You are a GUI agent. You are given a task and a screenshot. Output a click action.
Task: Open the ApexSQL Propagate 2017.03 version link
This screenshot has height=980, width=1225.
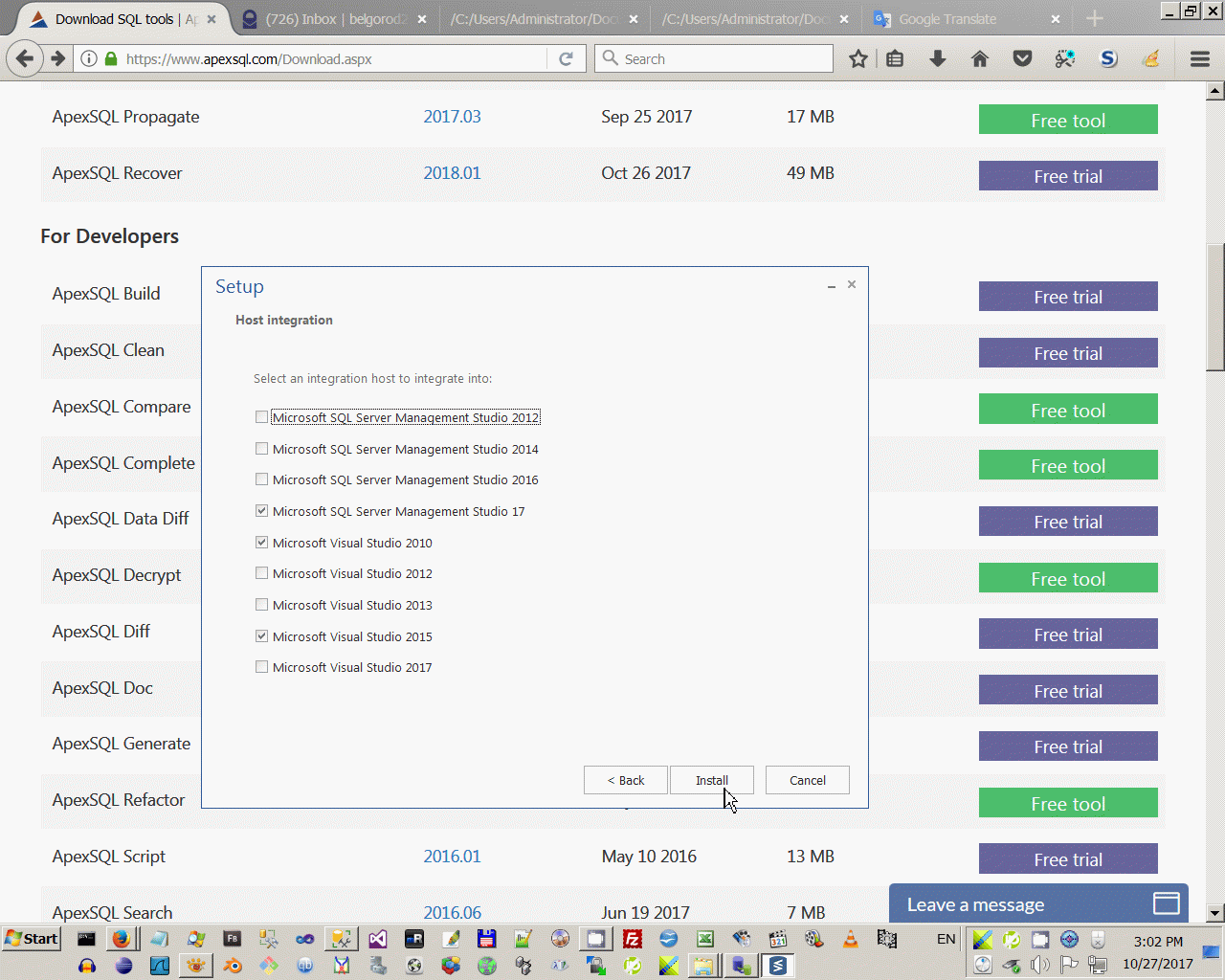[453, 117]
